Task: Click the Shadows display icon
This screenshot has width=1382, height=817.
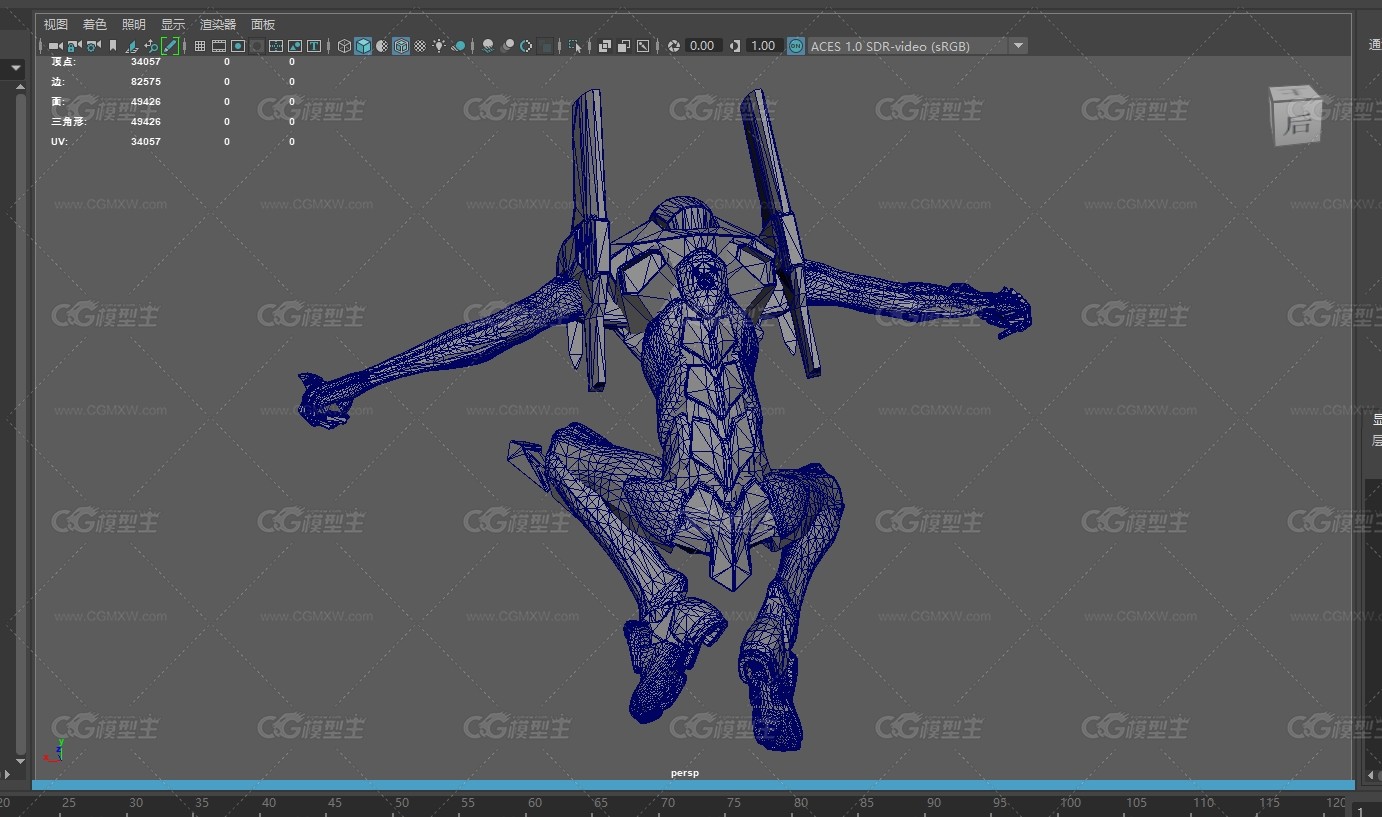Action: (459, 46)
